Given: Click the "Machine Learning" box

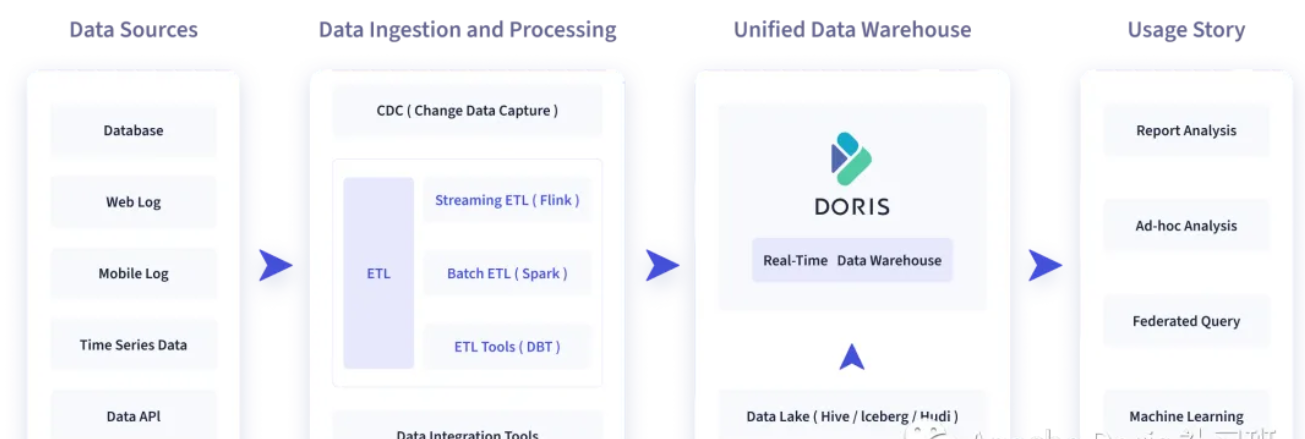Looking at the screenshot, I should point(1186,415).
